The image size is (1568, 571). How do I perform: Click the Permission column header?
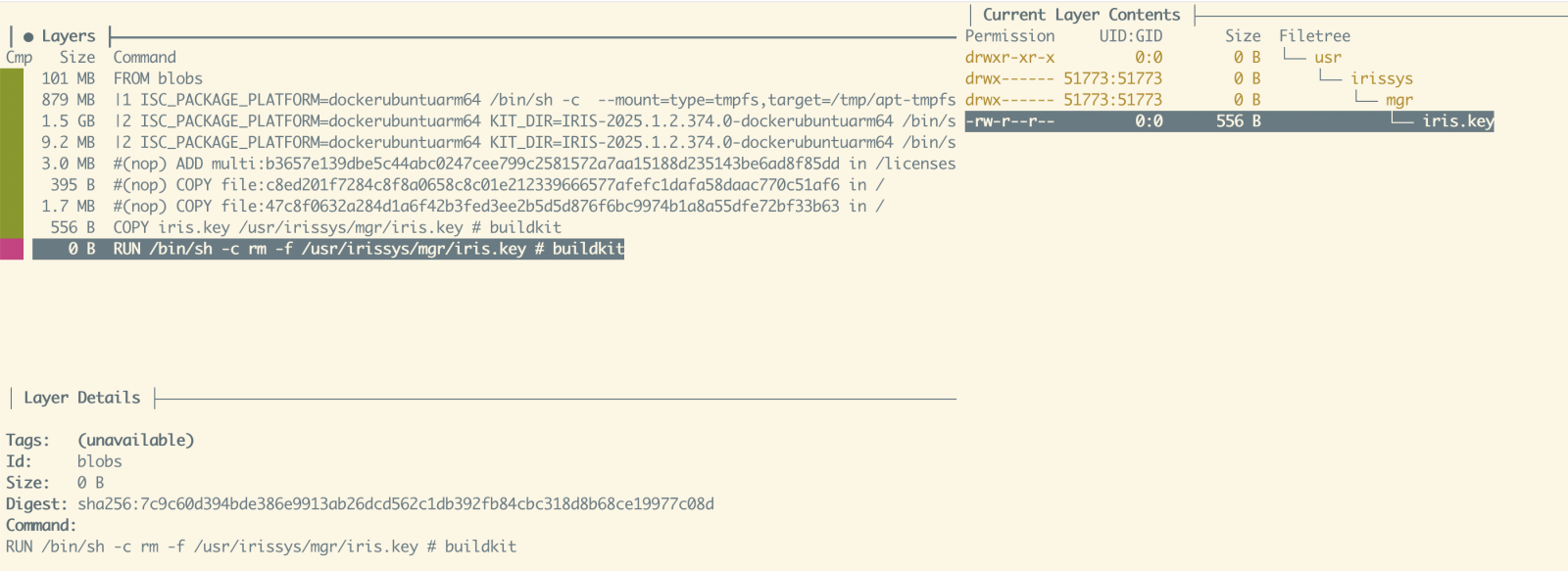[x=1009, y=36]
